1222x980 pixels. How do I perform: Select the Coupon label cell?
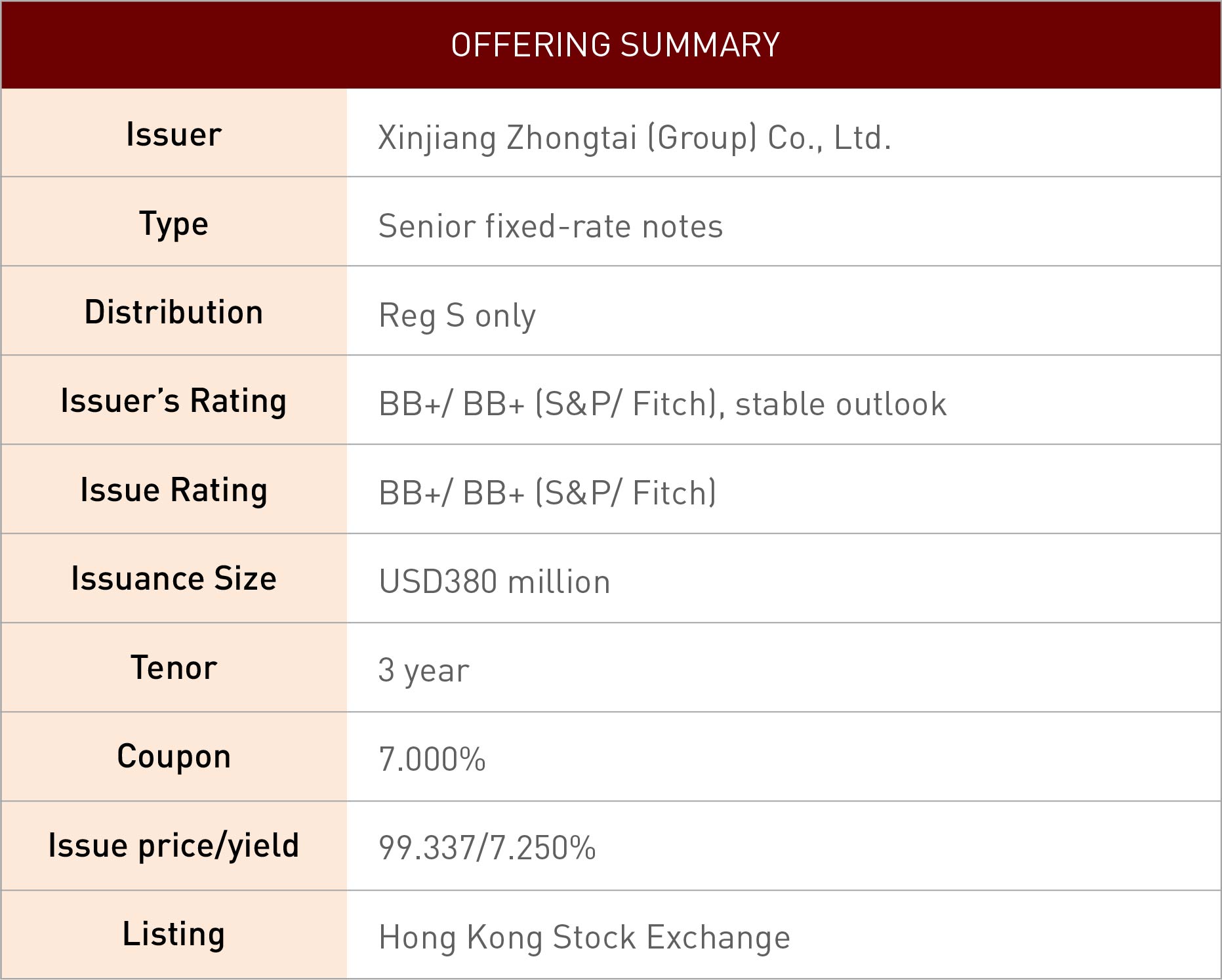click(x=174, y=756)
